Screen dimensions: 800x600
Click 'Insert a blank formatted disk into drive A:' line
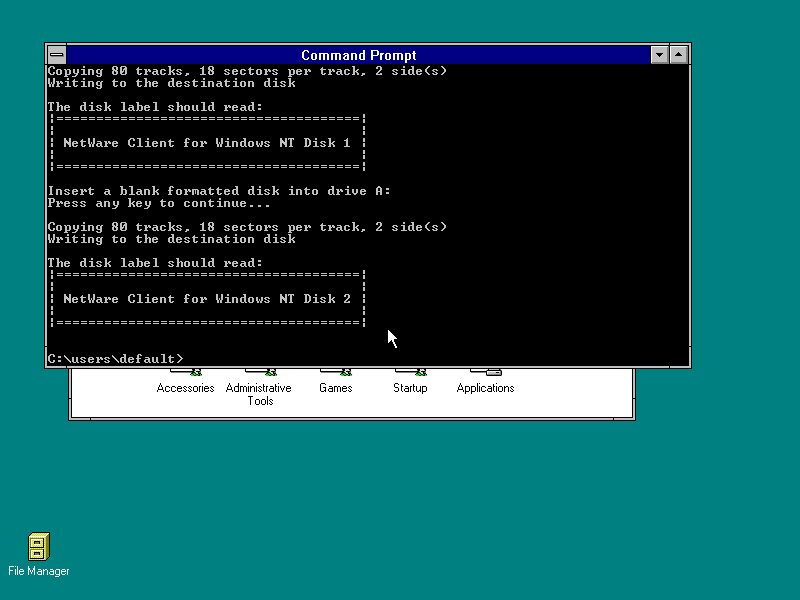219,191
